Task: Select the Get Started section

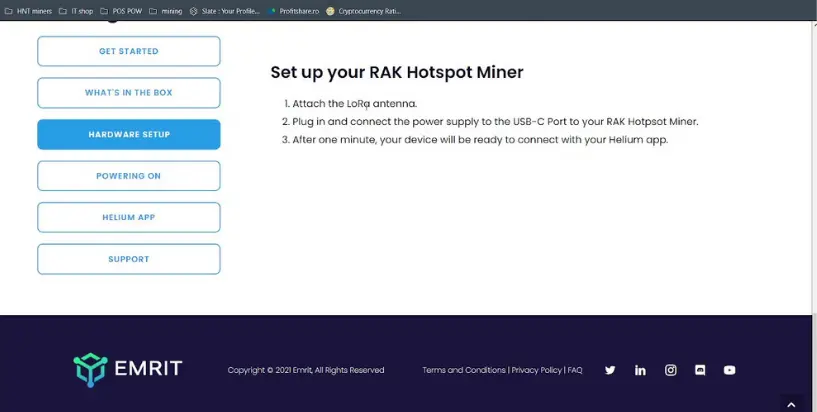Action: tap(129, 51)
